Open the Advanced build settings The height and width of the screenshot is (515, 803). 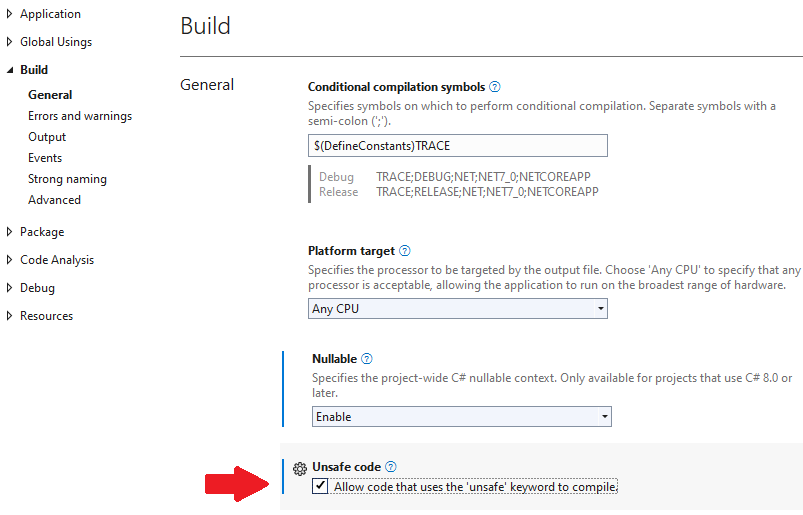pos(54,200)
